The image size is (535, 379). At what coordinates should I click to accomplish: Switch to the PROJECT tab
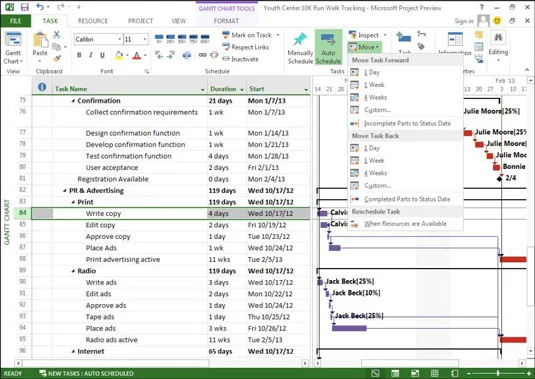pos(141,21)
